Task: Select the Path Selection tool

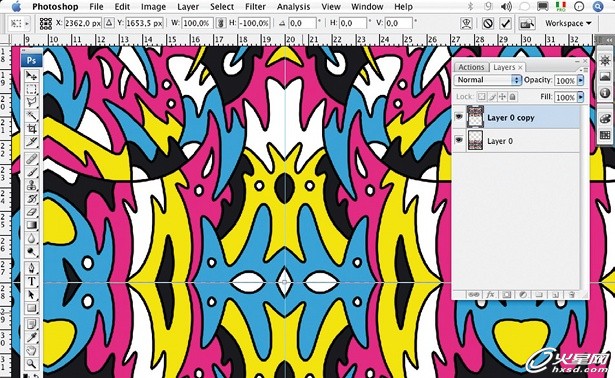Action: [x=31, y=295]
